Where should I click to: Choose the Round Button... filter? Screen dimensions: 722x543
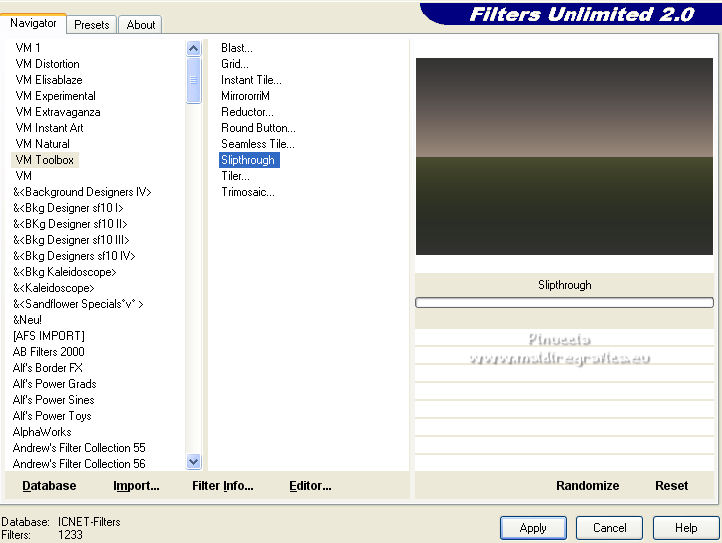(x=258, y=128)
